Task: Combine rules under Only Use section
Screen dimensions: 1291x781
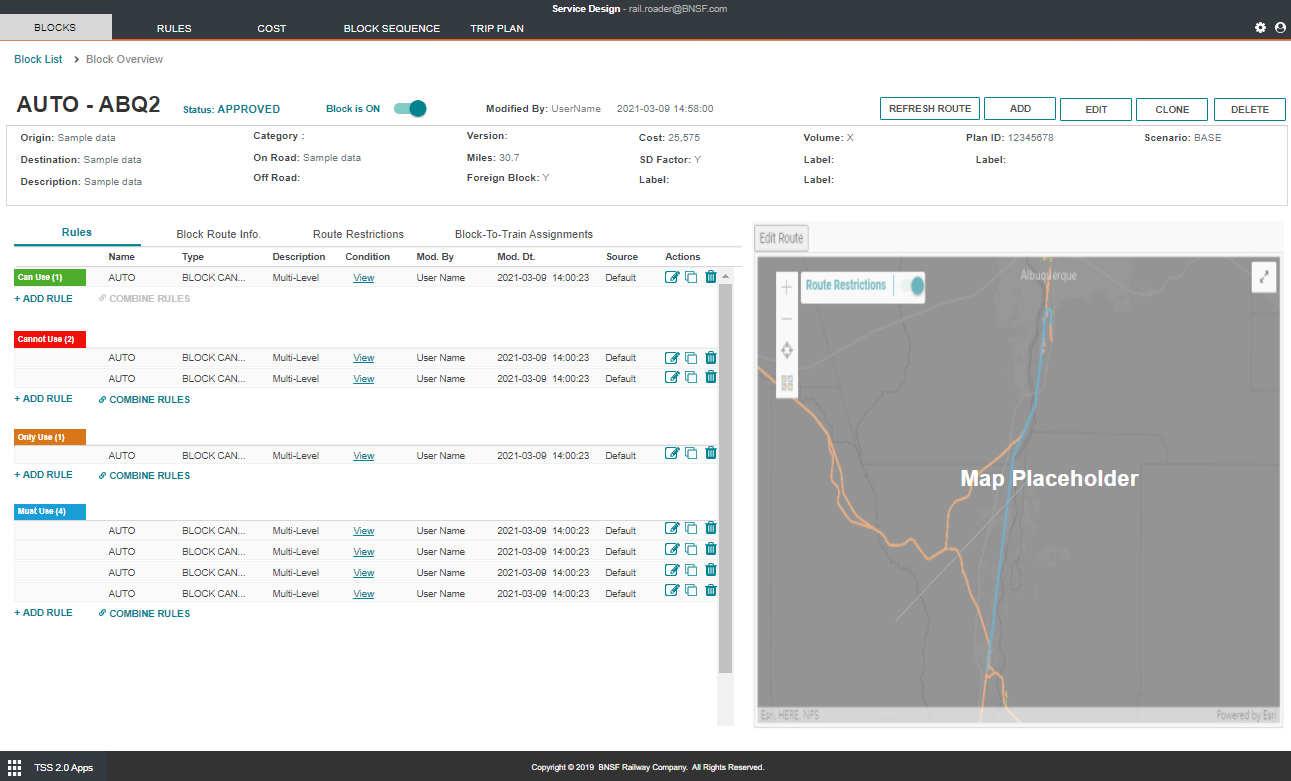Action: point(144,475)
